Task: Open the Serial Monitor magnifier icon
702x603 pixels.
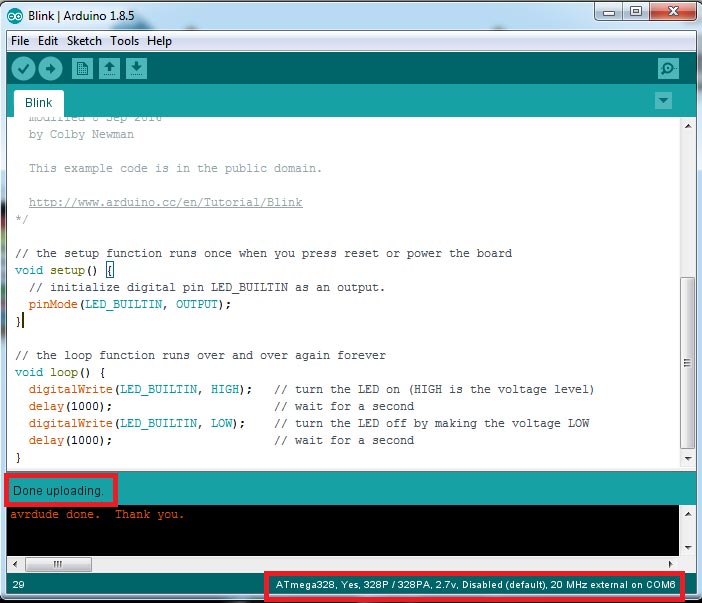Action: click(668, 68)
